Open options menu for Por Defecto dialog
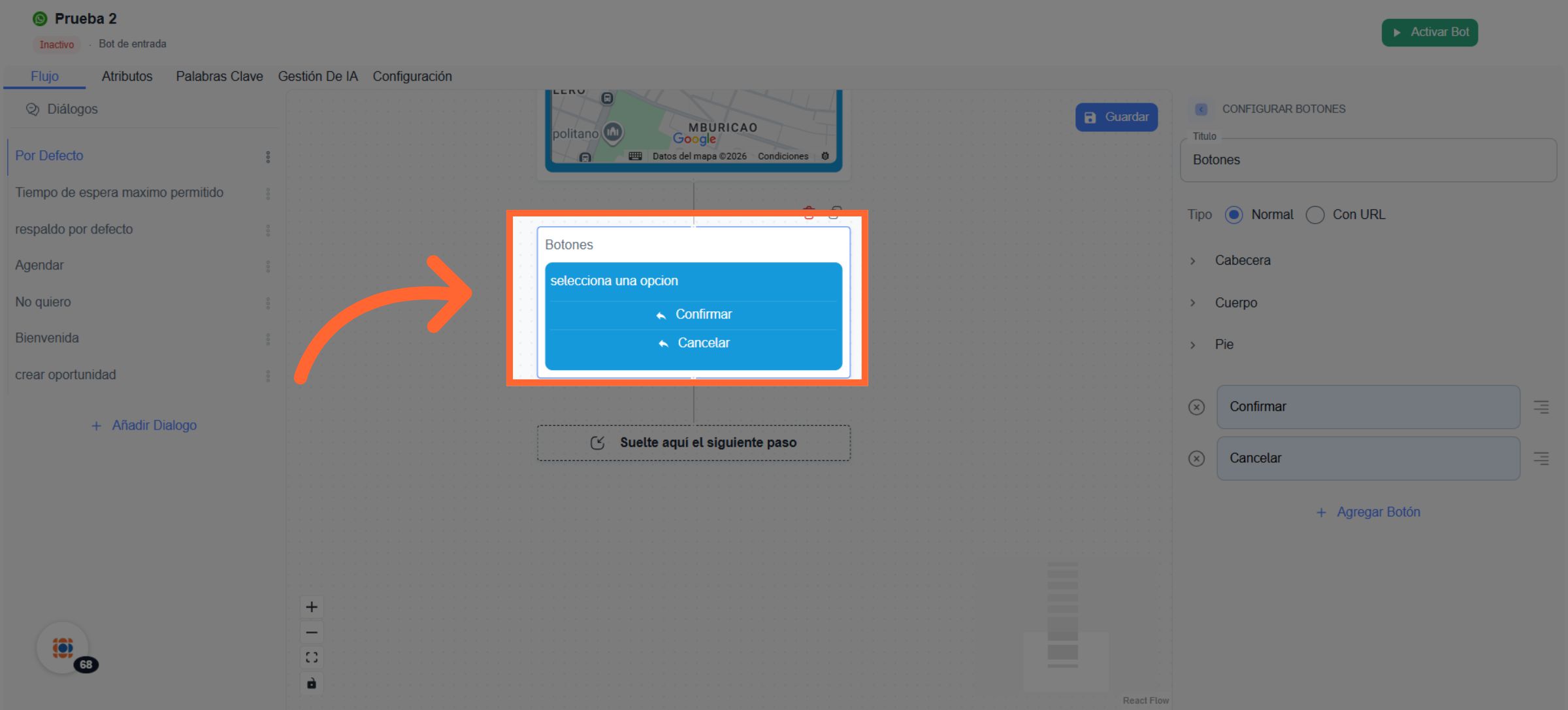 pyautogui.click(x=268, y=157)
